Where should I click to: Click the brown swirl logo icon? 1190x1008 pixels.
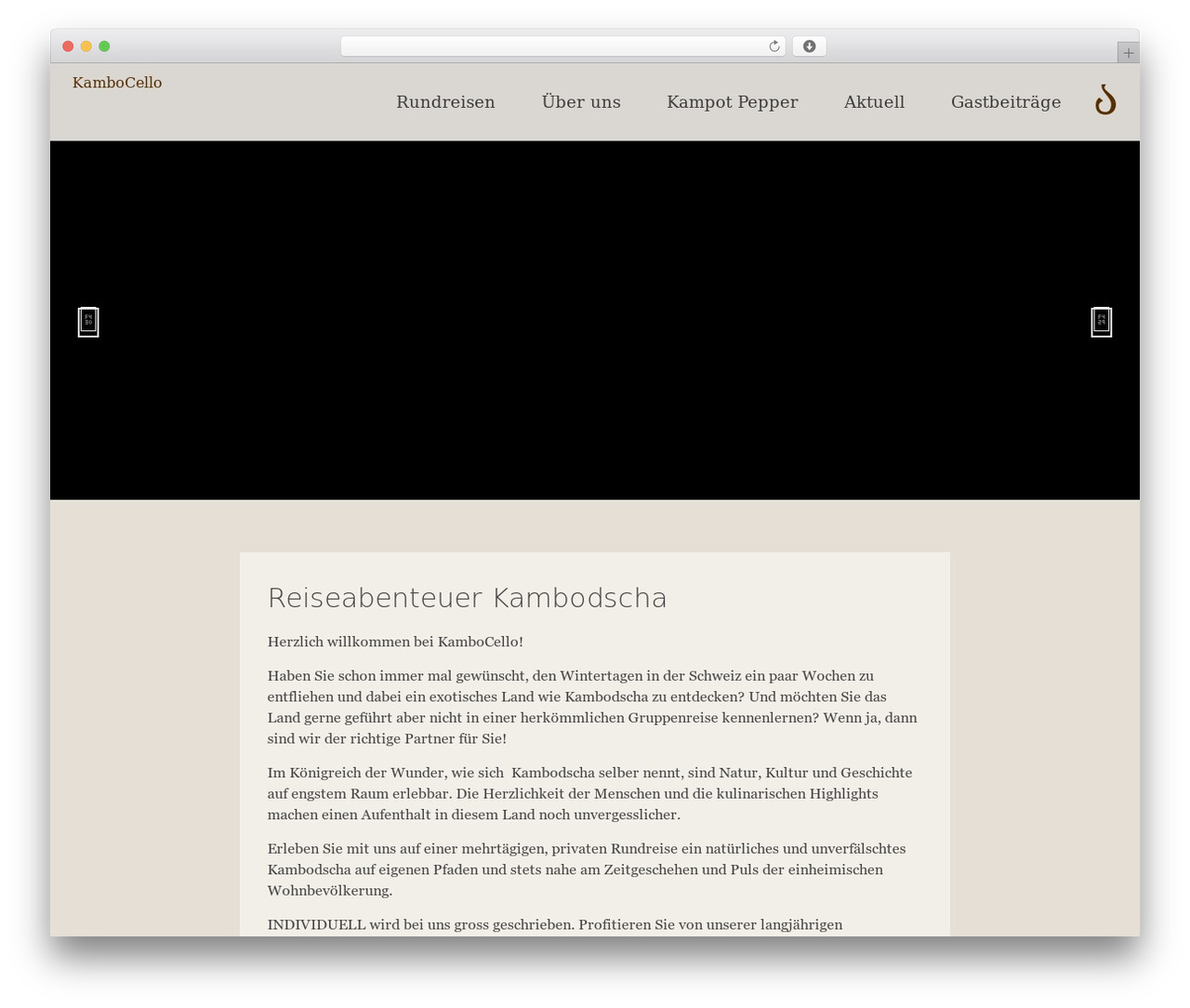[x=1105, y=99]
